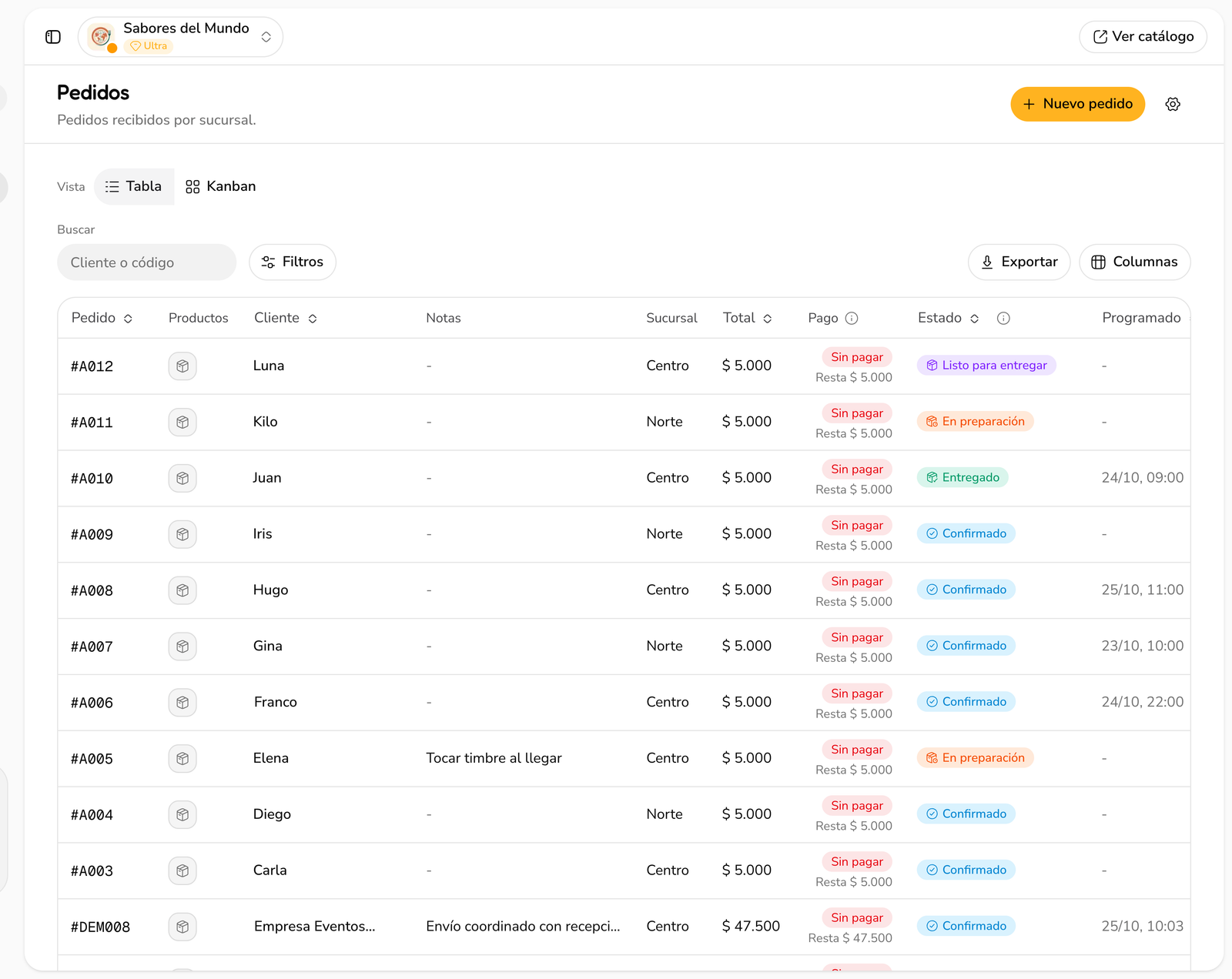The image size is (1232, 979).
Task: Click the Estado info icon
Action: click(1003, 319)
